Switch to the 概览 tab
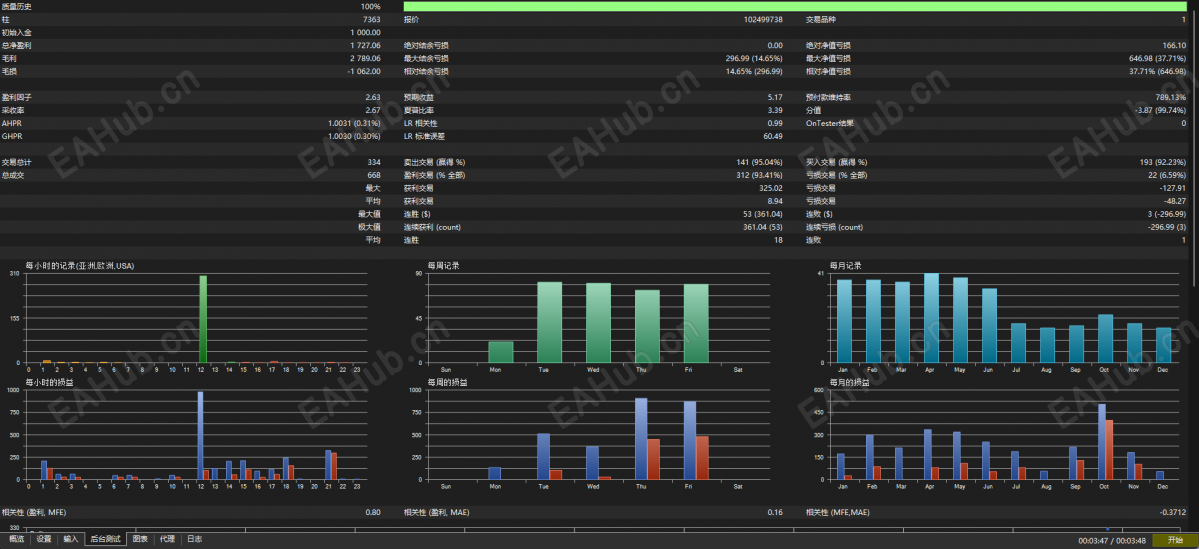This screenshot has height=549, width=1199. [x=17, y=539]
